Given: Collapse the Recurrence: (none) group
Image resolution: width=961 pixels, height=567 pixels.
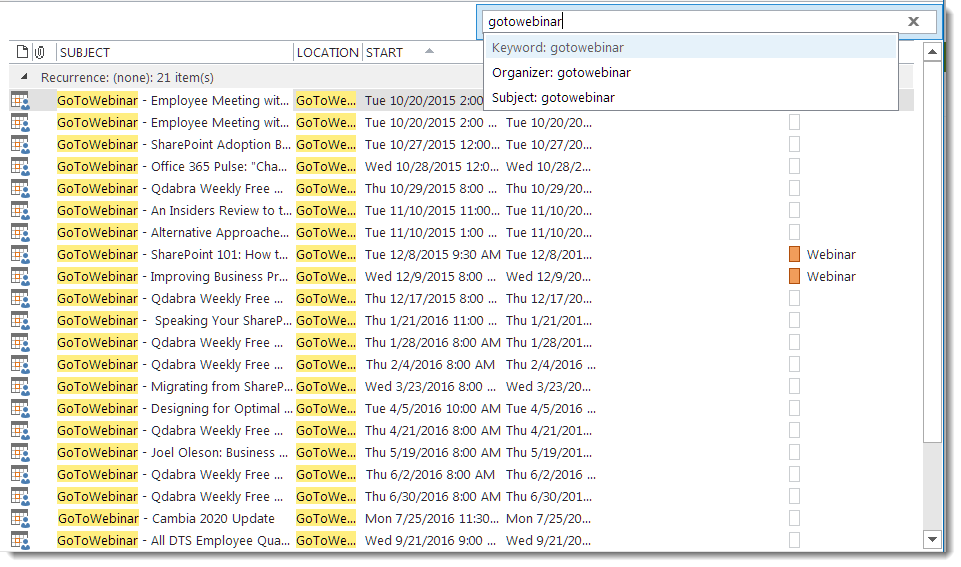Looking at the screenshot, I should tap(24, 77).
